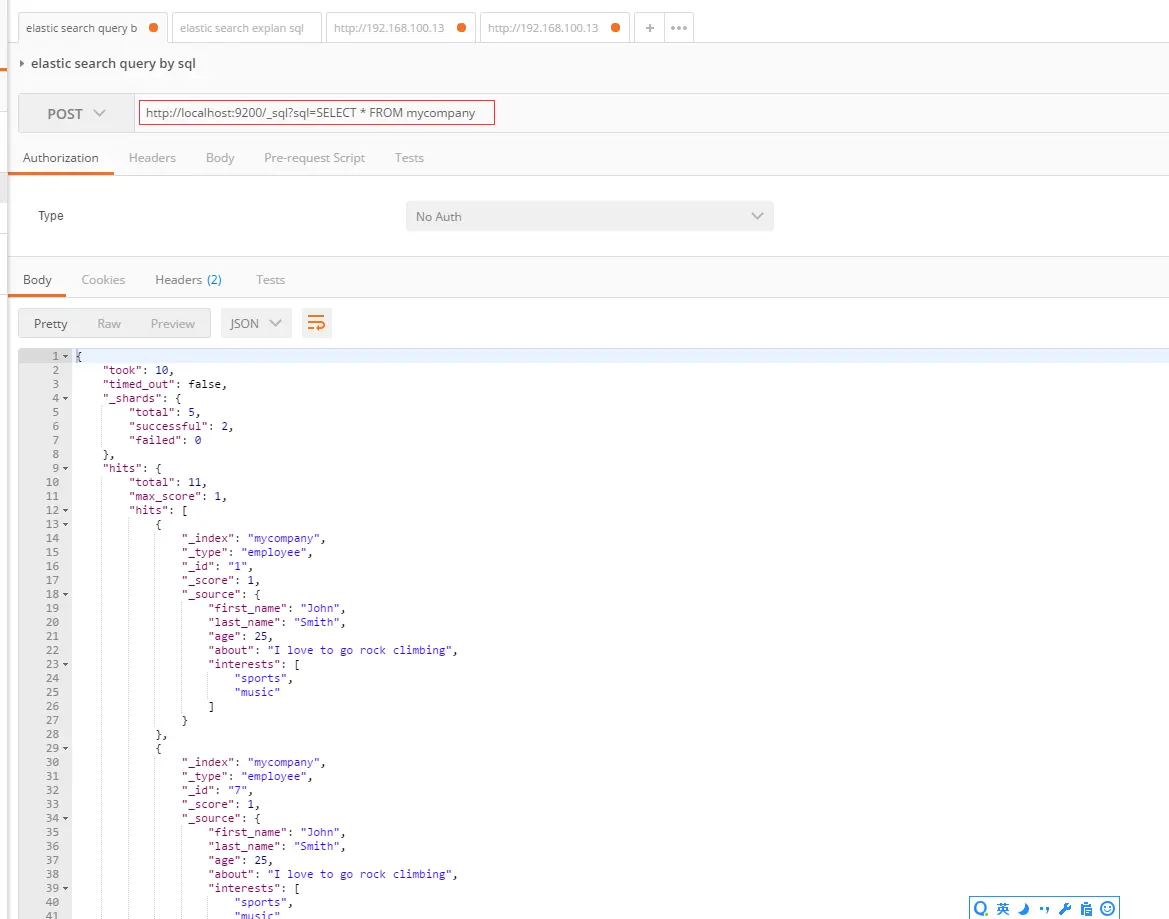
Task: Click "music" value on line 25
Action: click(257, 692)
